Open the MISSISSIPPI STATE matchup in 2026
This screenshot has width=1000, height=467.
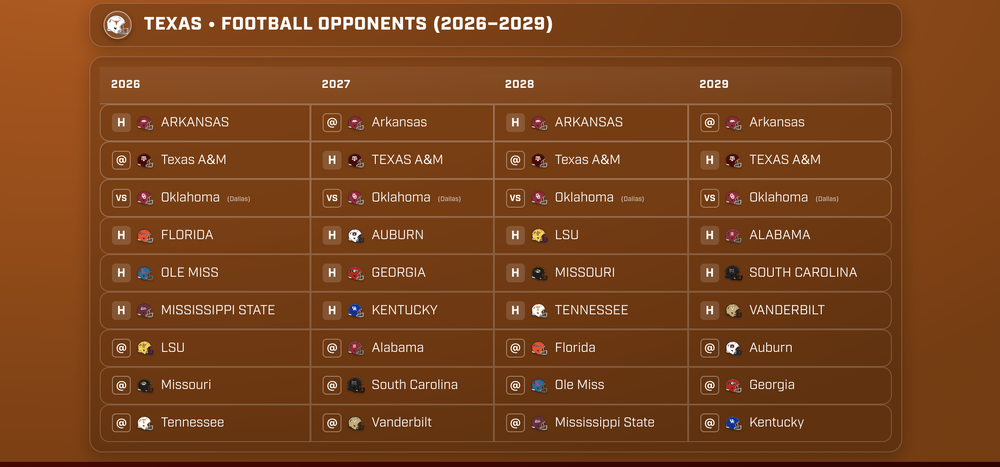pos(218,310)
